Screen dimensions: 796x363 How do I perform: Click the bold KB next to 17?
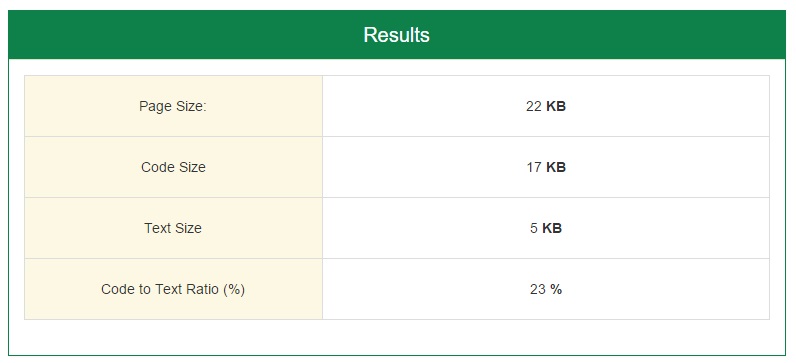(x=556, y=167)
